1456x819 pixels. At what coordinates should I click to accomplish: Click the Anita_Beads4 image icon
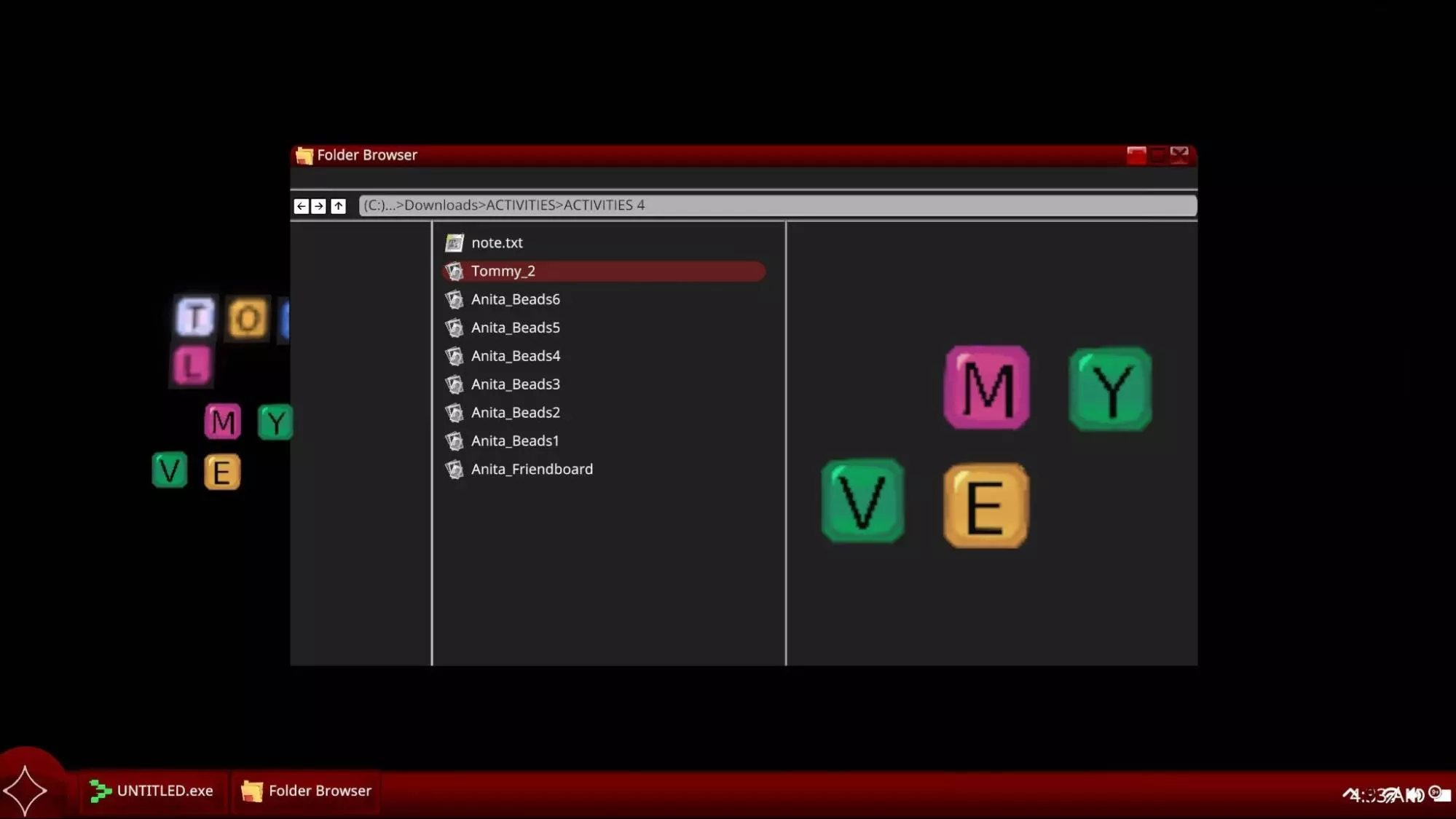click(x=454, y=356)
